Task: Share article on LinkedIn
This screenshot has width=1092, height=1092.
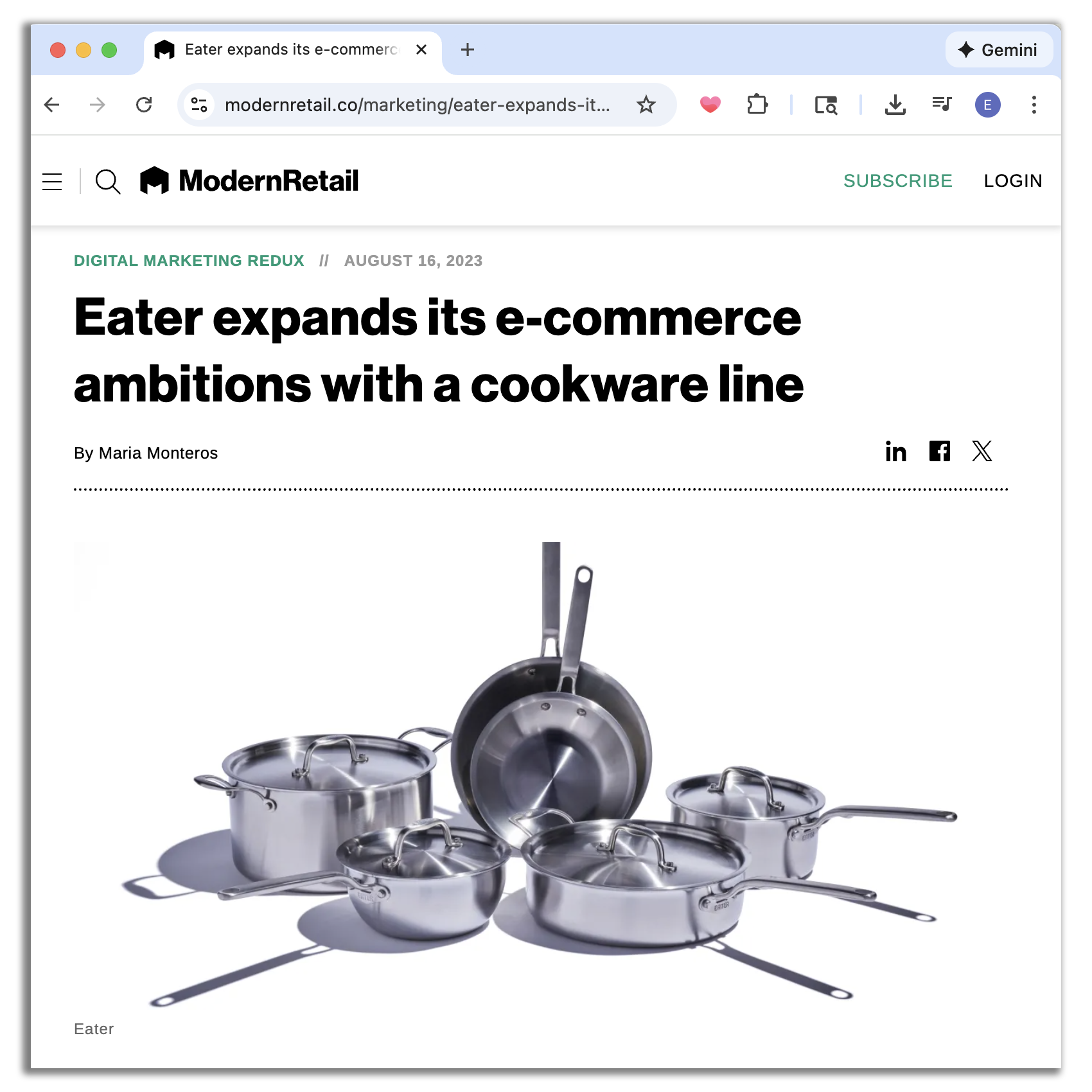Action: coord(895,452)
